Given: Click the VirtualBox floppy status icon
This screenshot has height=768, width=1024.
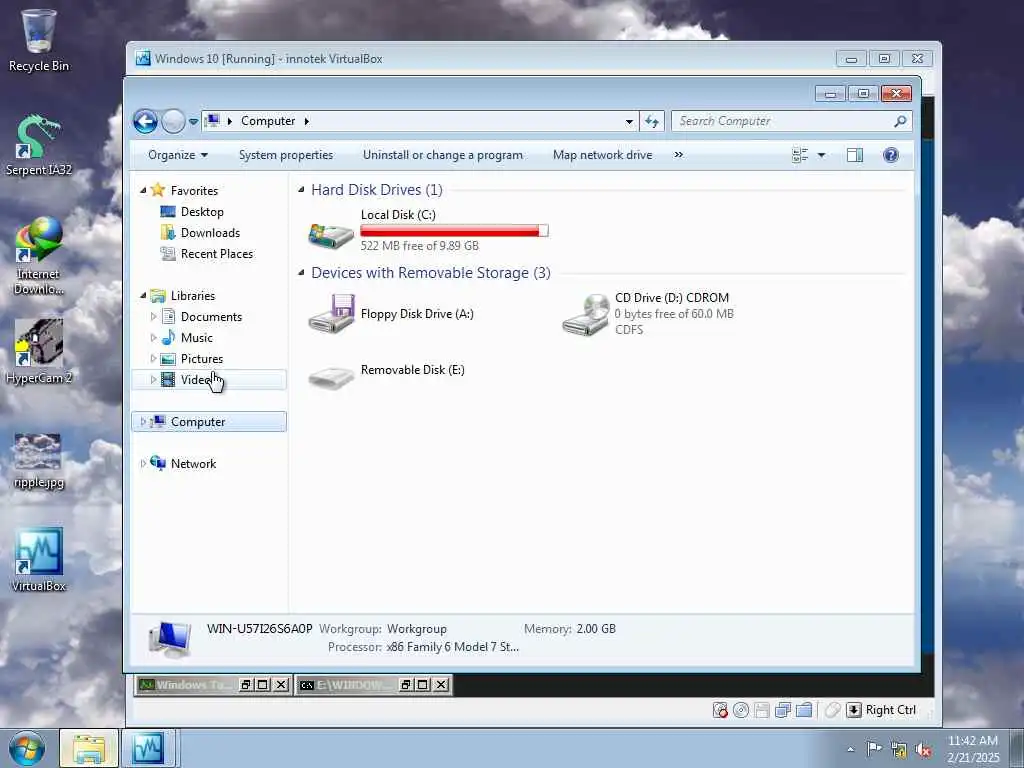Looking at the screenshot, I should [x=761, y=710].
